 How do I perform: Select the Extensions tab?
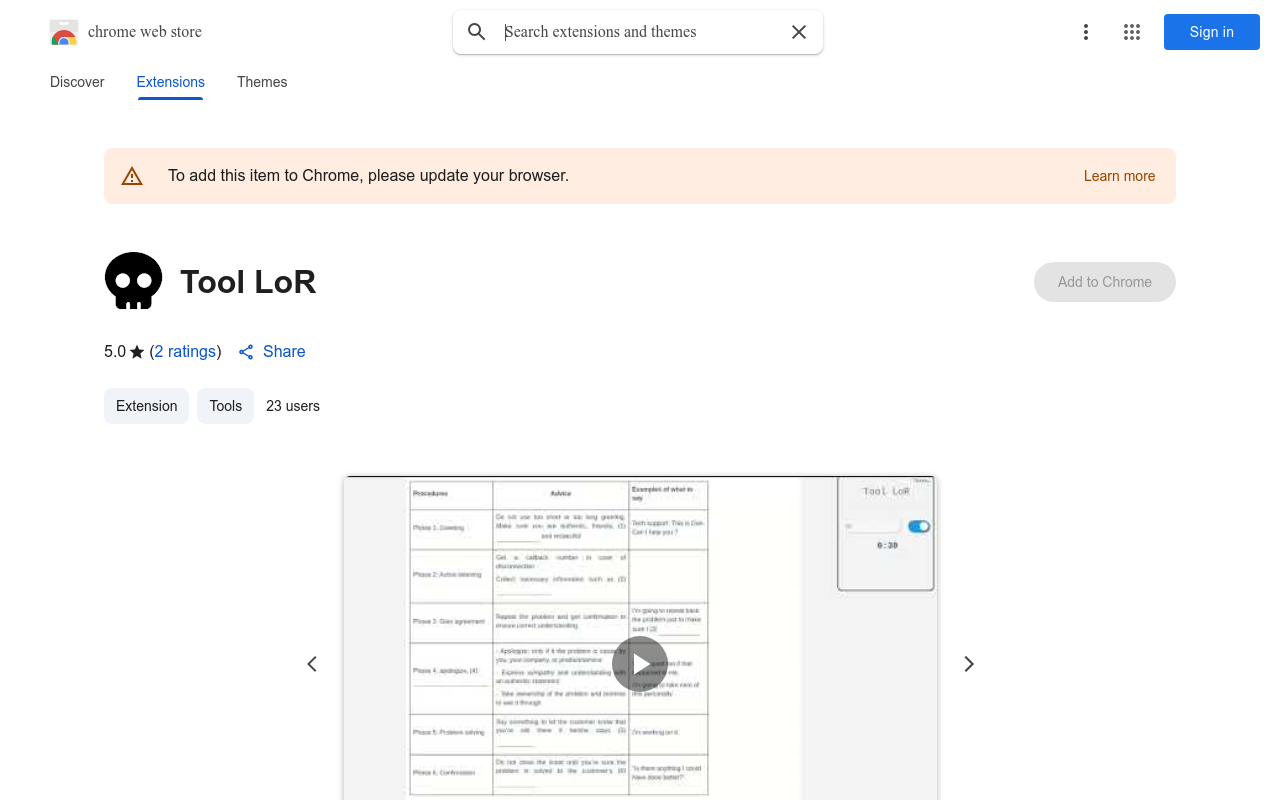171,82
